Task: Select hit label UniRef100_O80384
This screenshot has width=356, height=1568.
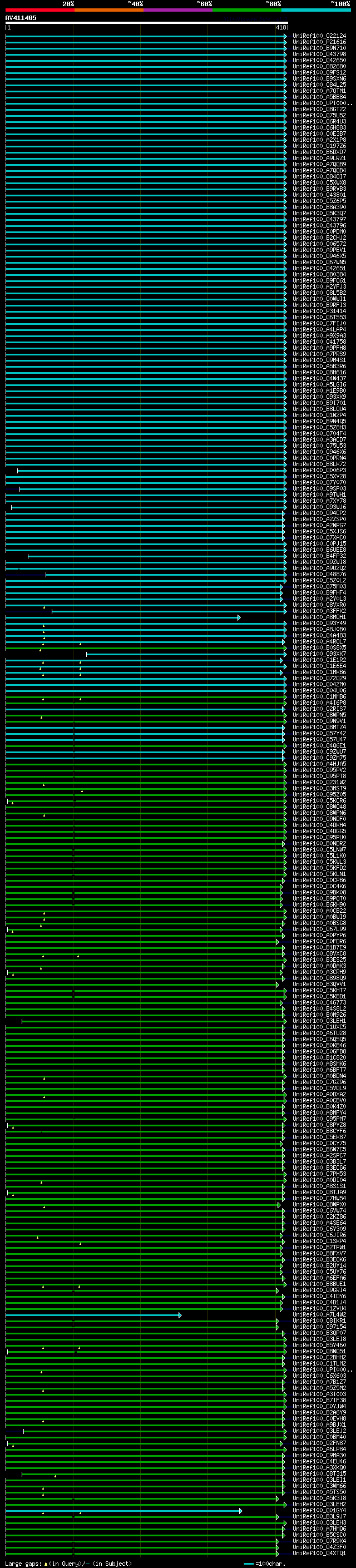Action: [x=319, y=275]
